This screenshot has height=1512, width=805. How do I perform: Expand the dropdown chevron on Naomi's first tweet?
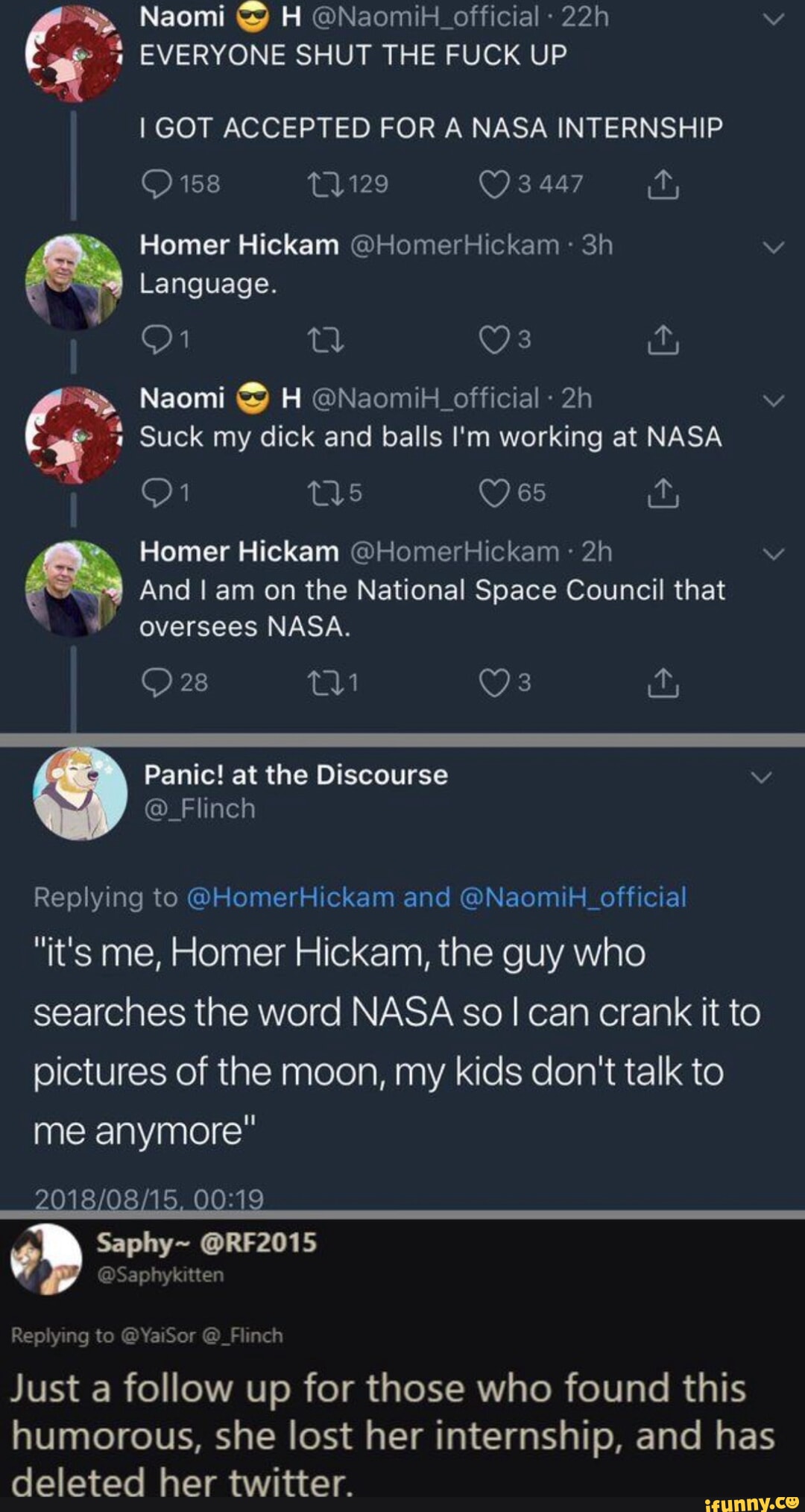tap(772, 19)
